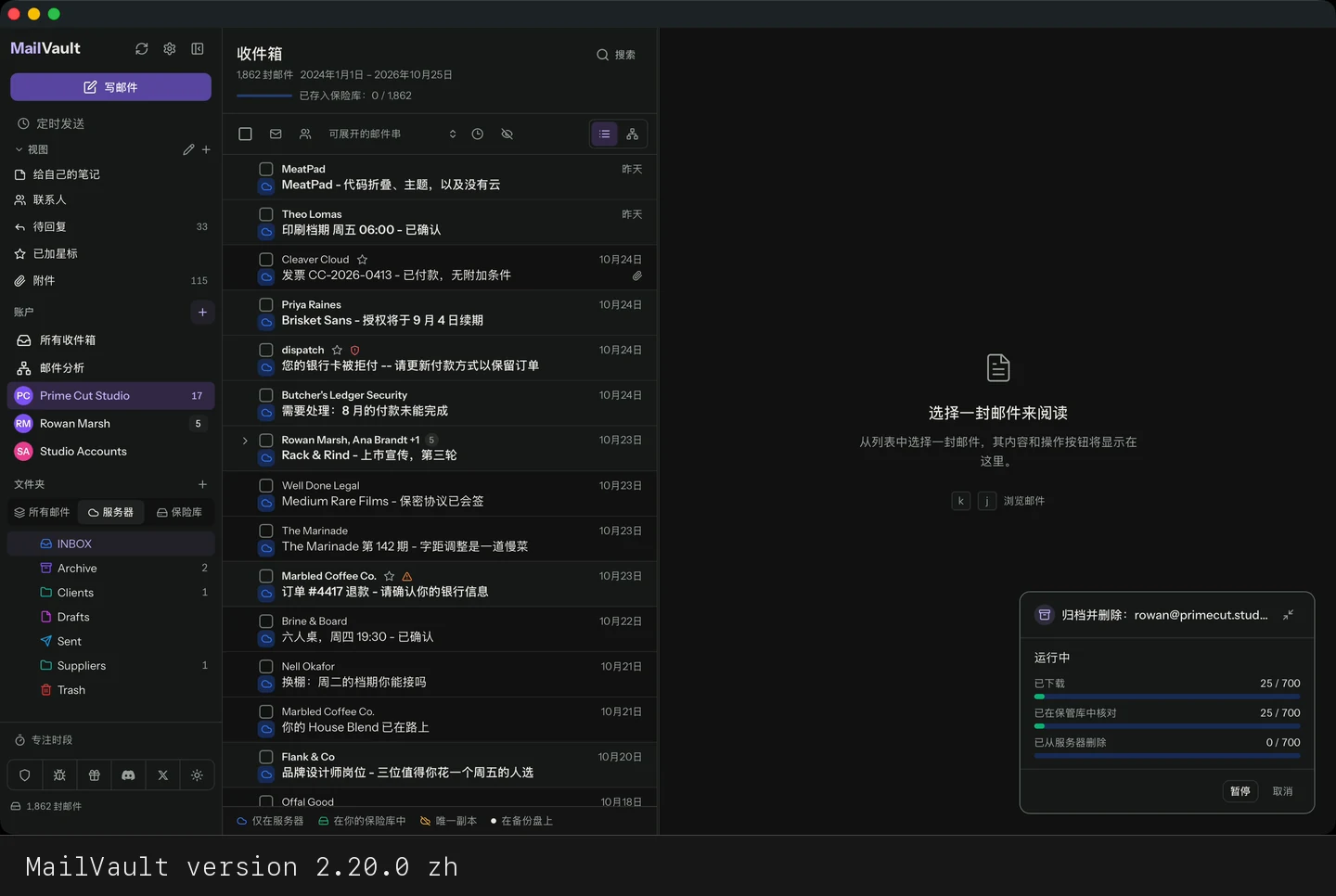Viewport: 1336px width, 896px height.
Task: Switch to tree analysis view mode
Action: tap(633, 134)
